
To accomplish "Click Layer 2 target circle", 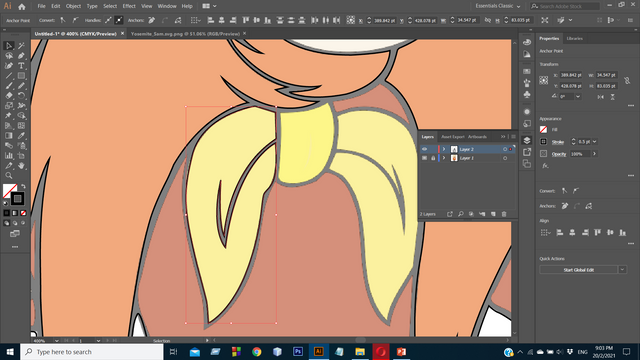I will click(x=505, y=149).
